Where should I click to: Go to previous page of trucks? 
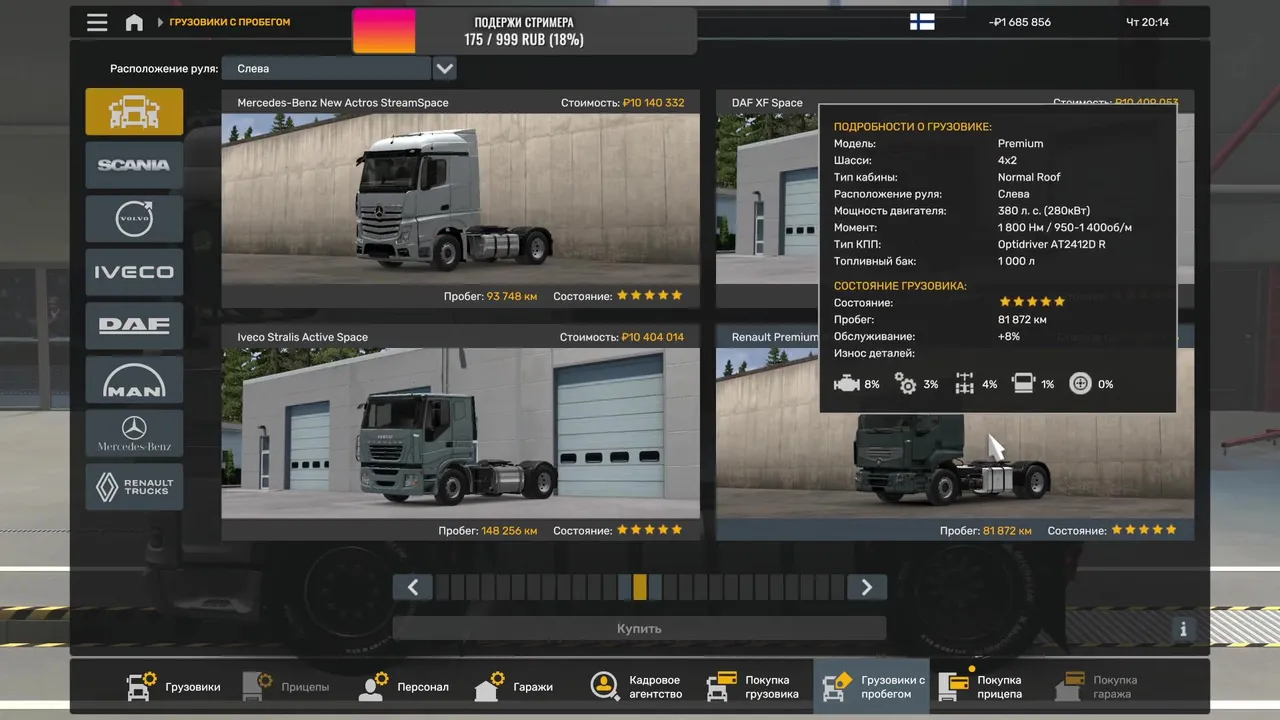tap(412, 587)
